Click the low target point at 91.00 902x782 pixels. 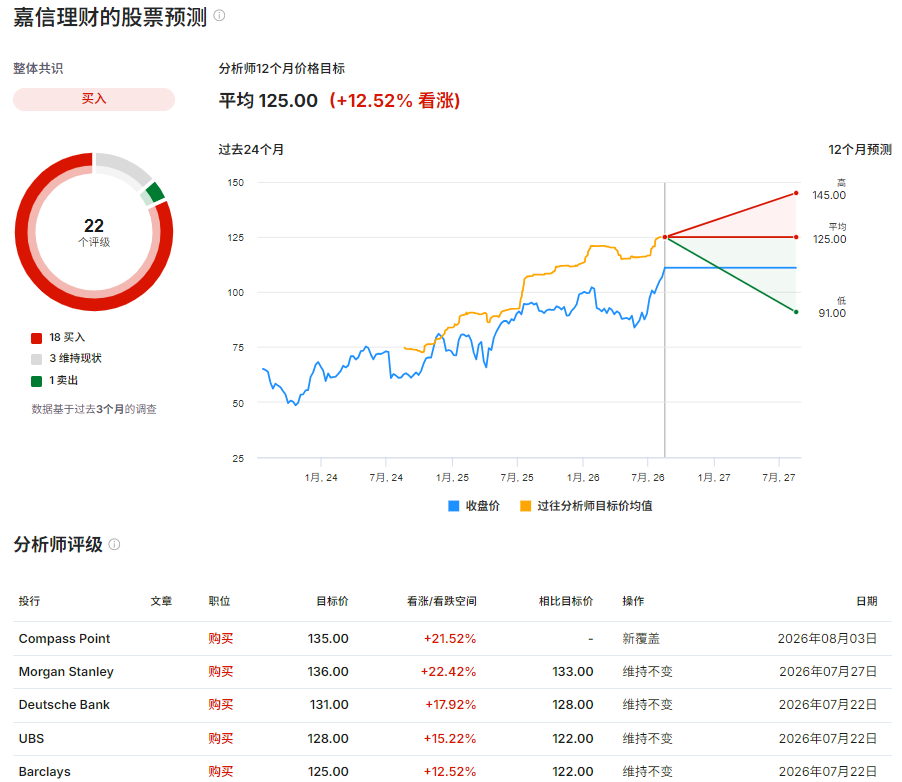796,312
